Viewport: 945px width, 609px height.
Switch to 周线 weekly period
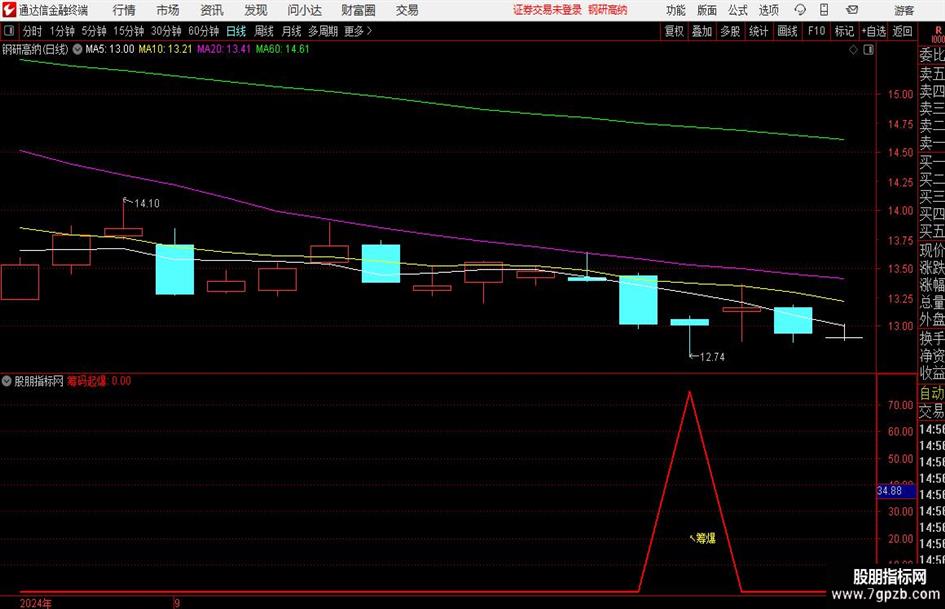(264, 31)
